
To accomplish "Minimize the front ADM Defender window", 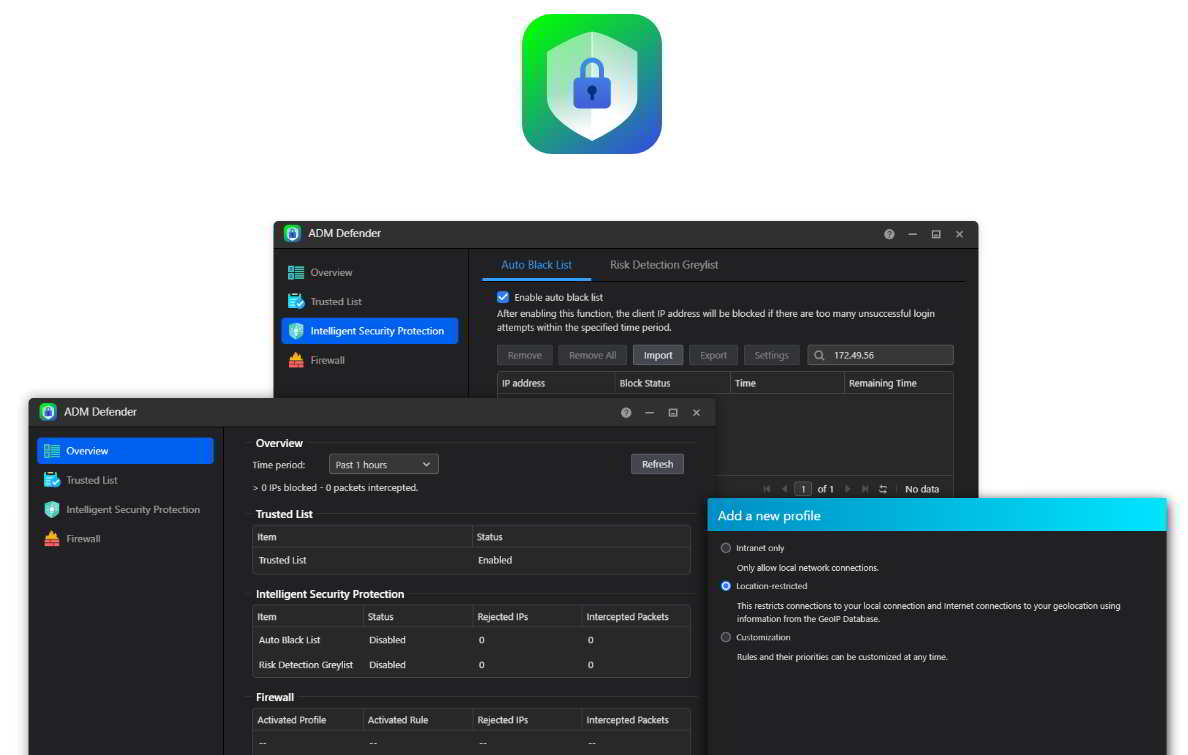I will point(649,412).
